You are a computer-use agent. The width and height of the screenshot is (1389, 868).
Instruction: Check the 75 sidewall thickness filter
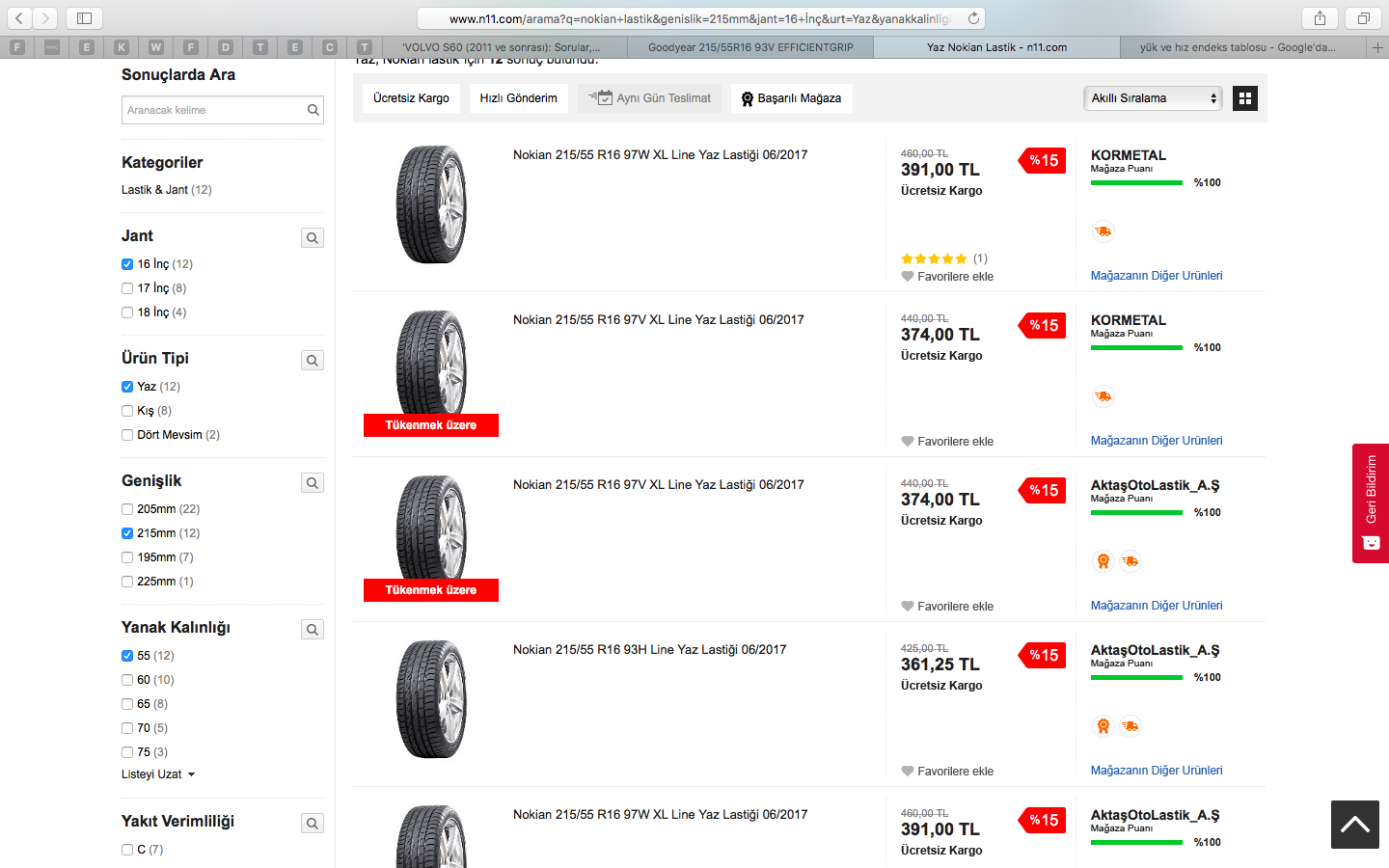point(127,752)
